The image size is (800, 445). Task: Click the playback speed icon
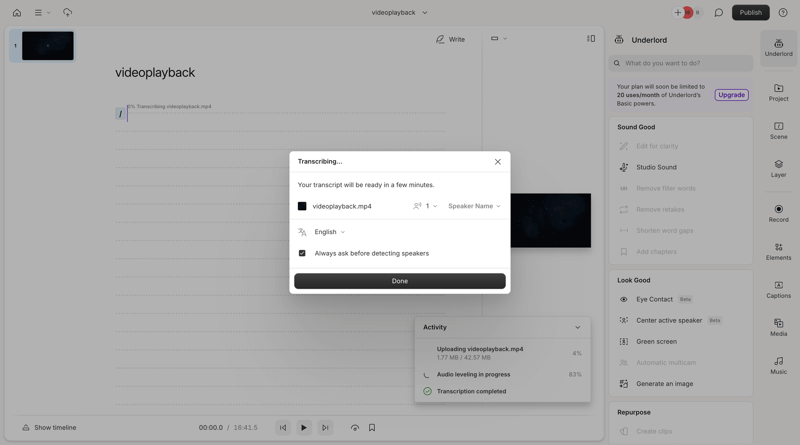tap(355, 428)
